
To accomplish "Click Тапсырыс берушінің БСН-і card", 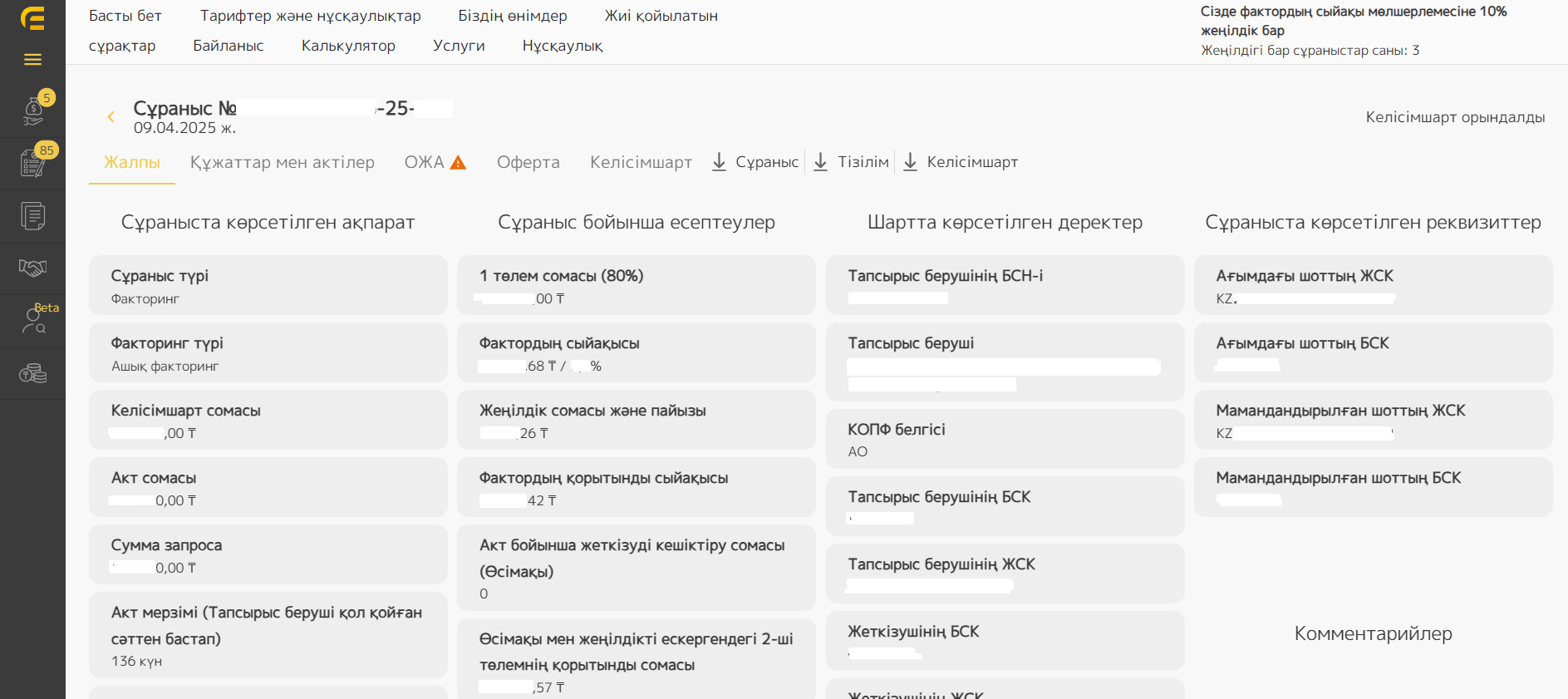I will (x=1005, y=285).
